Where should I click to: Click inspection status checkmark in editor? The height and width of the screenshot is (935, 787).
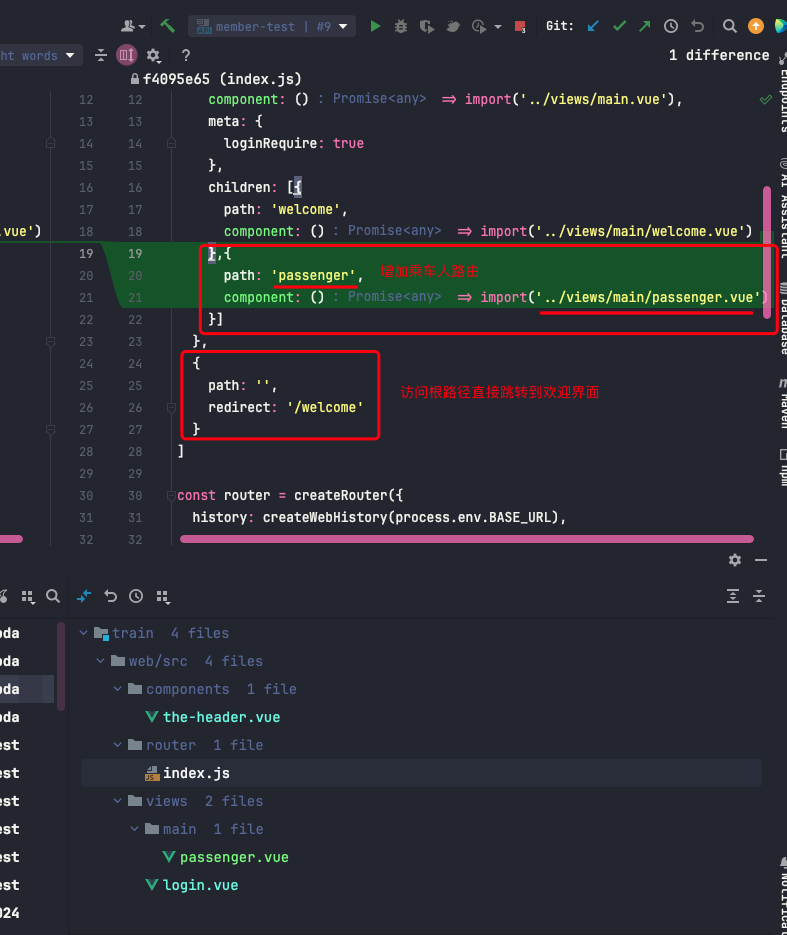pyautogui.click(x=766, y=100)
